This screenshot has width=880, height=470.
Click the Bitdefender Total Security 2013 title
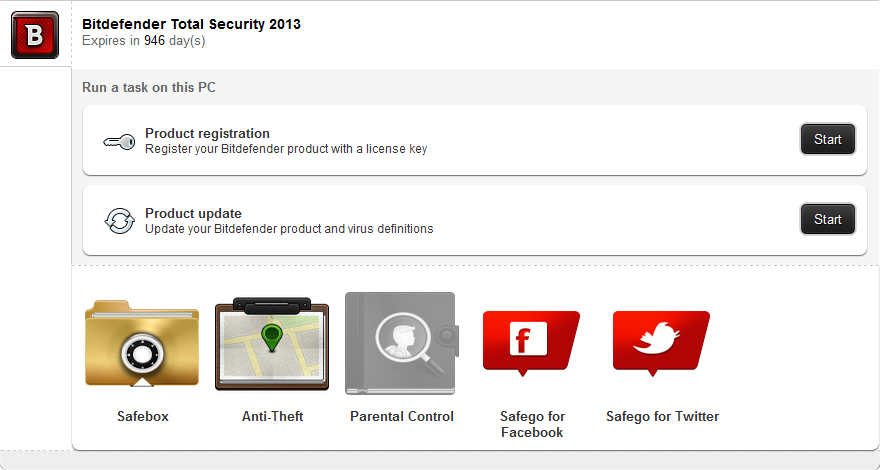(x=191, y=23)
